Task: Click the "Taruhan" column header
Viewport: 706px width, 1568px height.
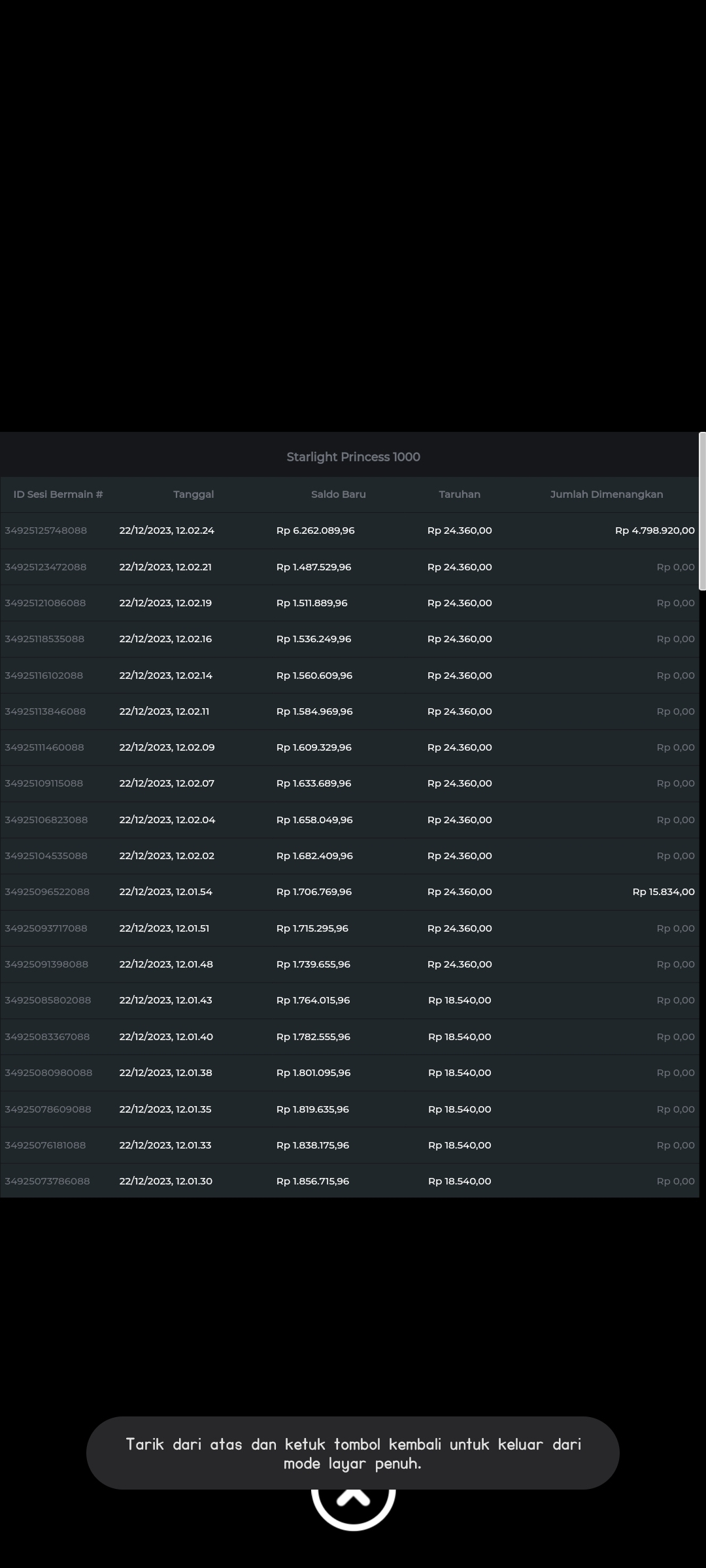Action: pyautogui.click(x=460, y=495)
